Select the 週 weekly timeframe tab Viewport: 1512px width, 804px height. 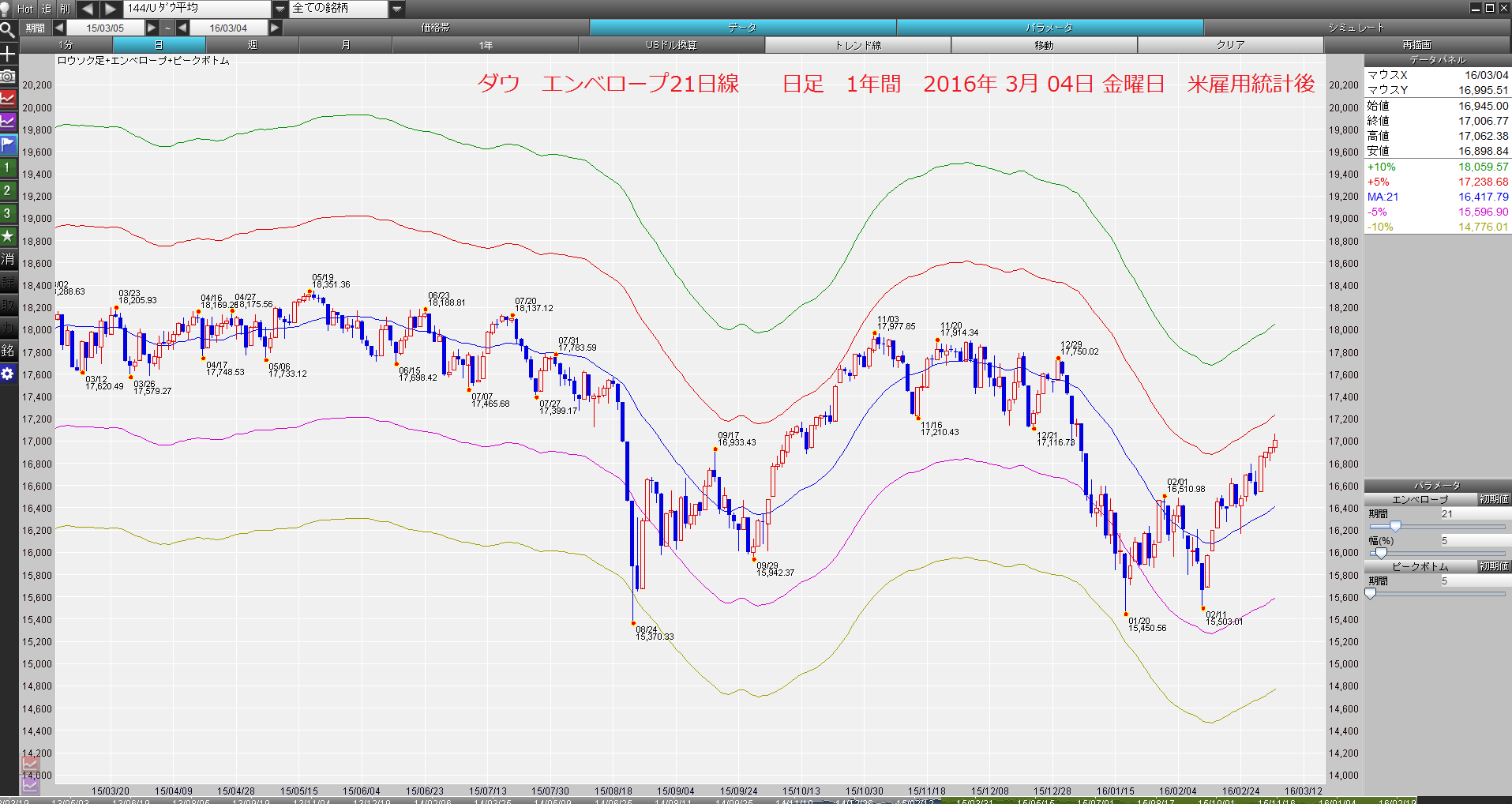click(x=253, y=45)
